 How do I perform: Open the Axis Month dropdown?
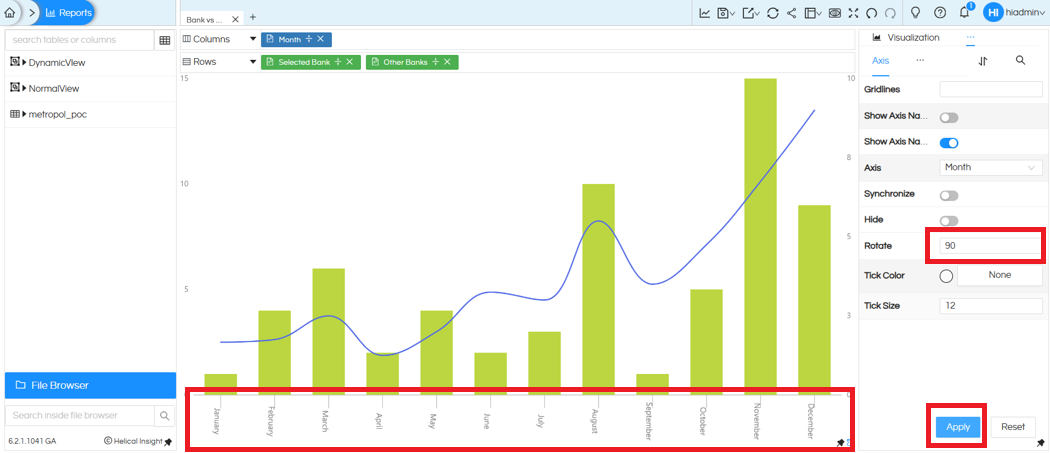click(x=991, y=168)
